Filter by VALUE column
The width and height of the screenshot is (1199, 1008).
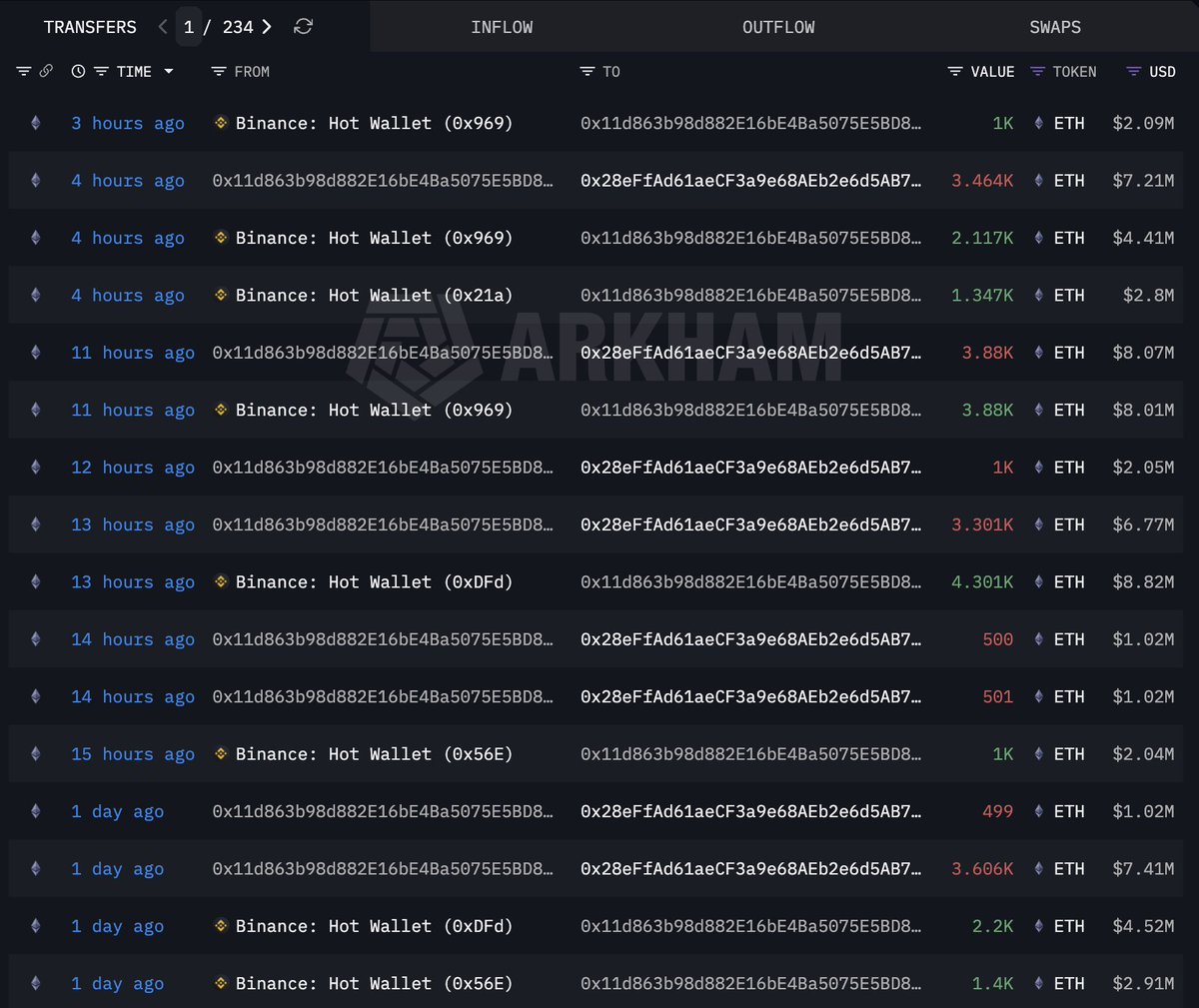955,72
